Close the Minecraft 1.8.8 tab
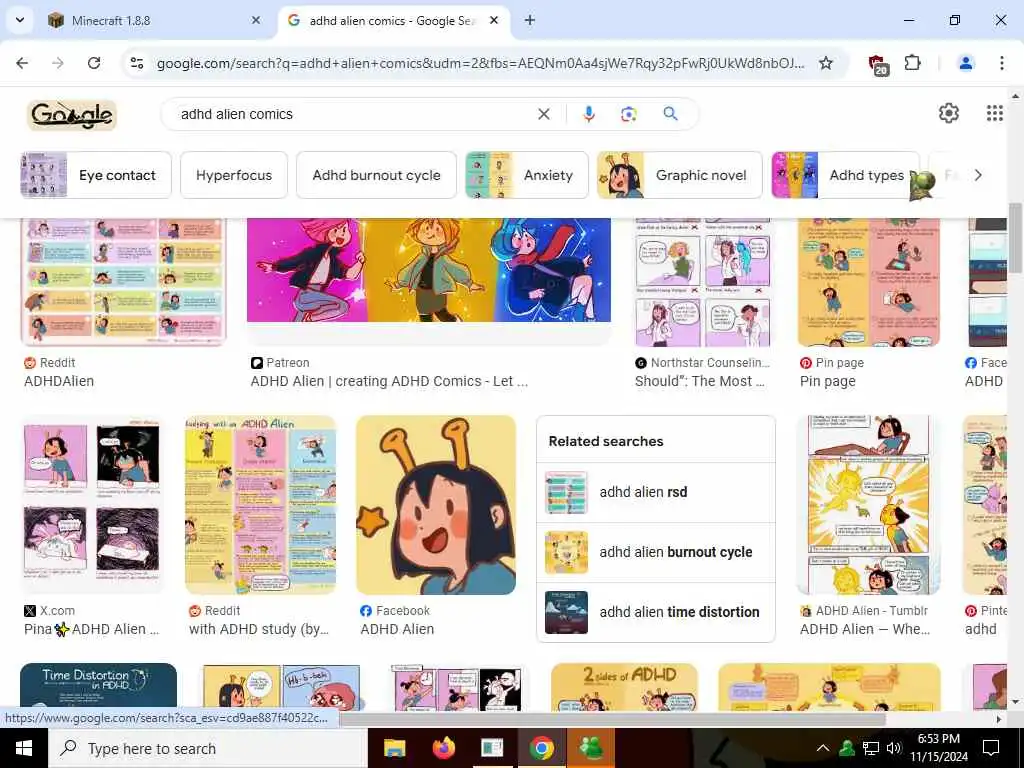The image size is (1024, 768). click(256, 20)
